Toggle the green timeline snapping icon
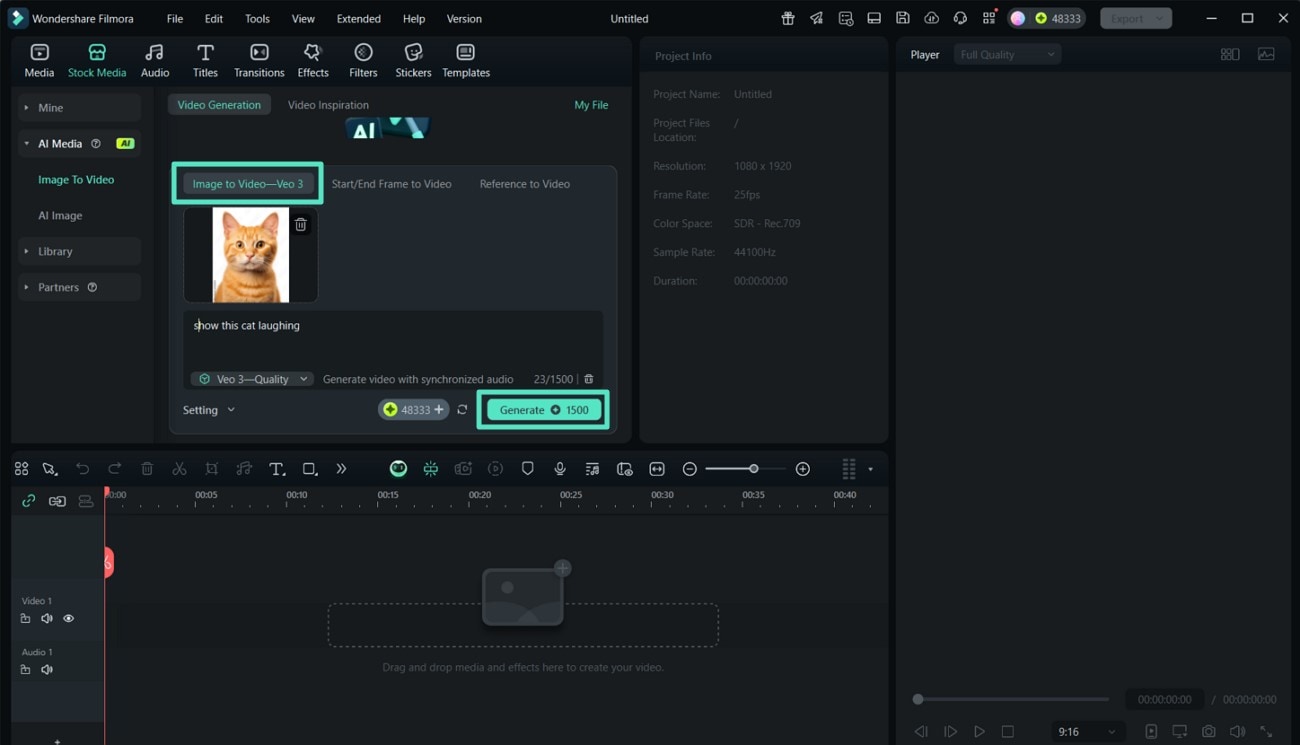The height and width of the screenshot is (745, 1300). tap(430, 469)
